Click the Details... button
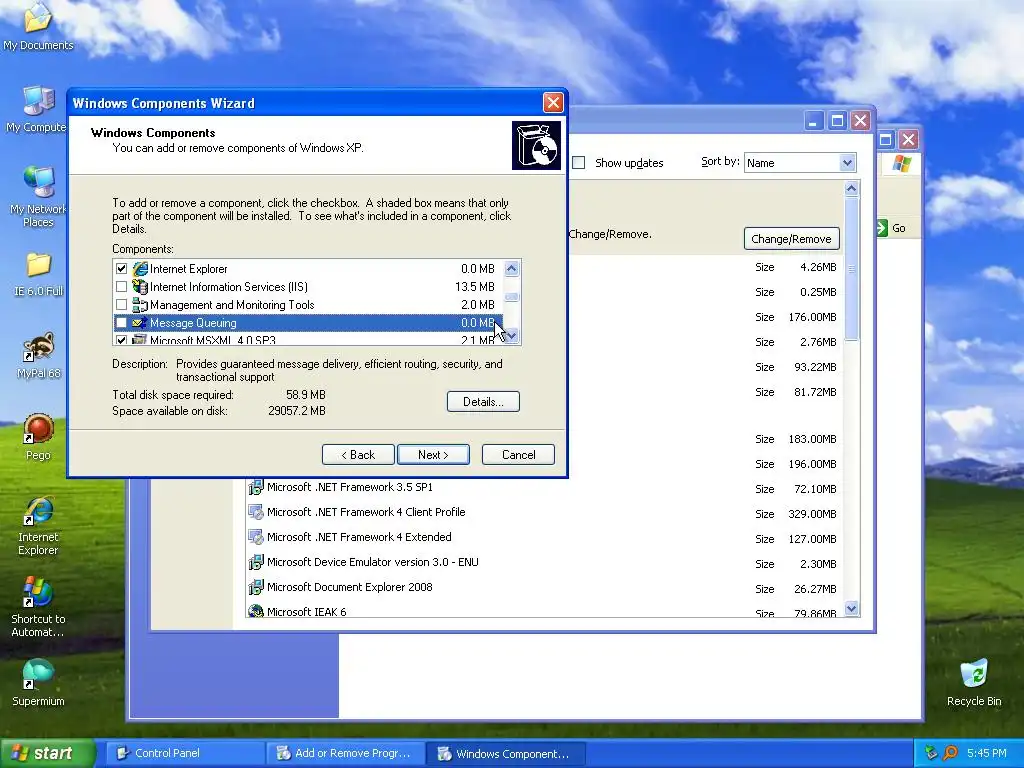 pos(483,402)
